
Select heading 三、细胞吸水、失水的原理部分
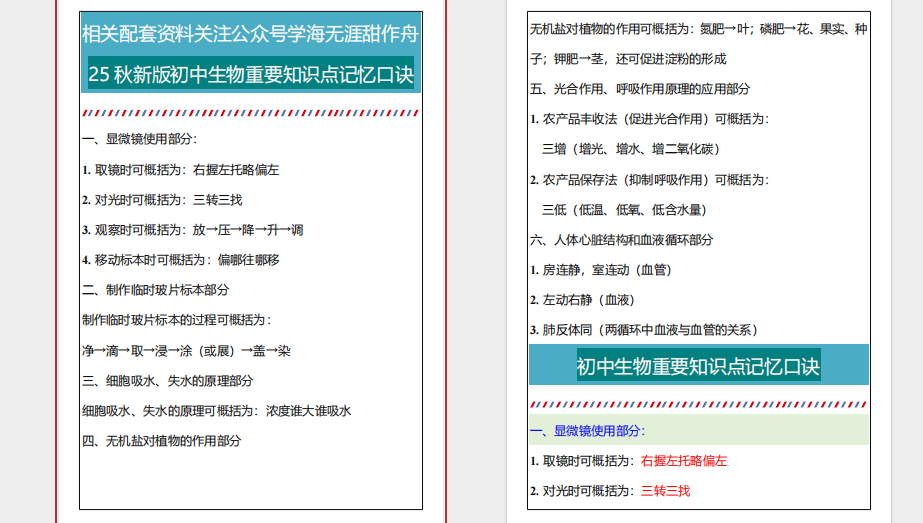point(167,381)
